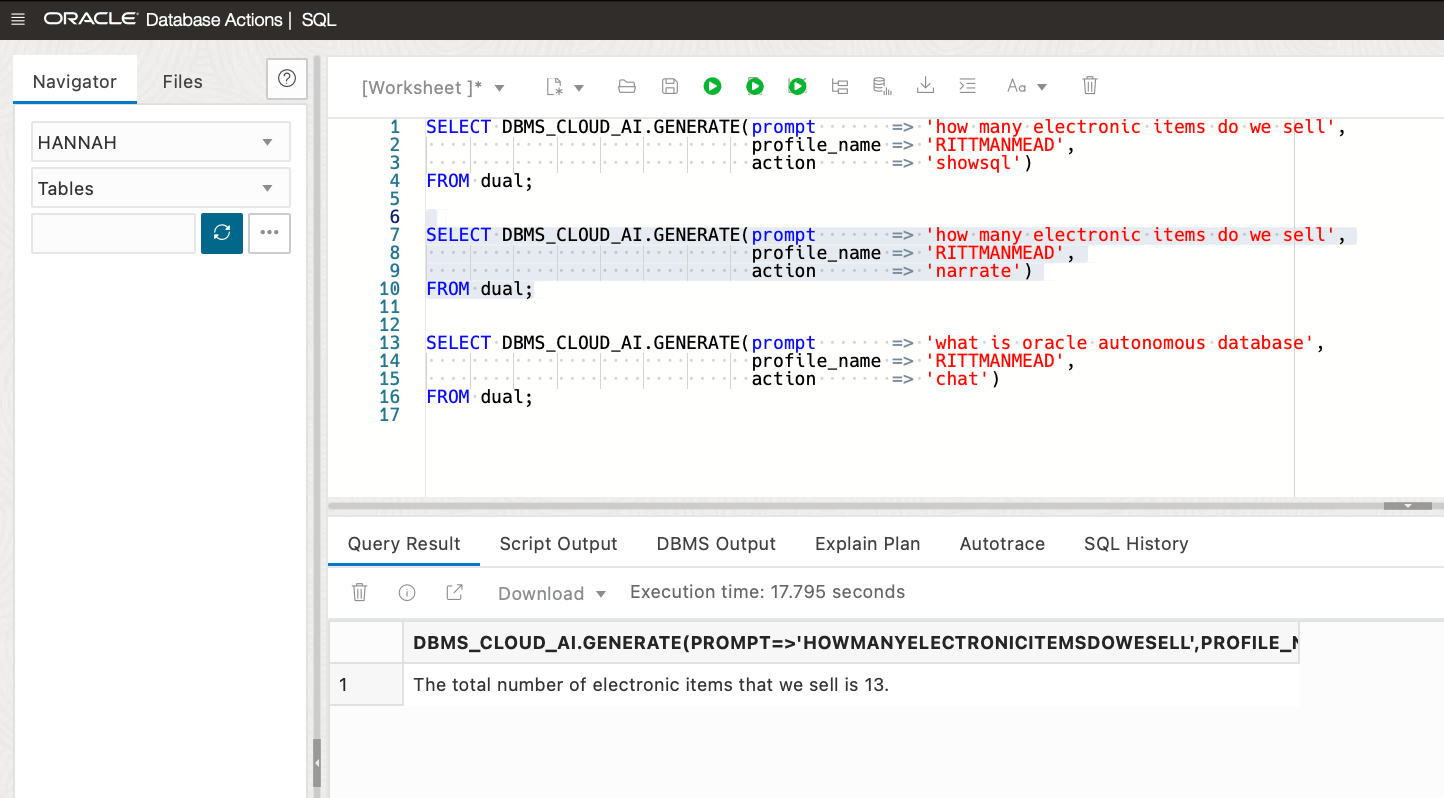
Task: Open the Tables object type dropdown
Action: point(160,187)
